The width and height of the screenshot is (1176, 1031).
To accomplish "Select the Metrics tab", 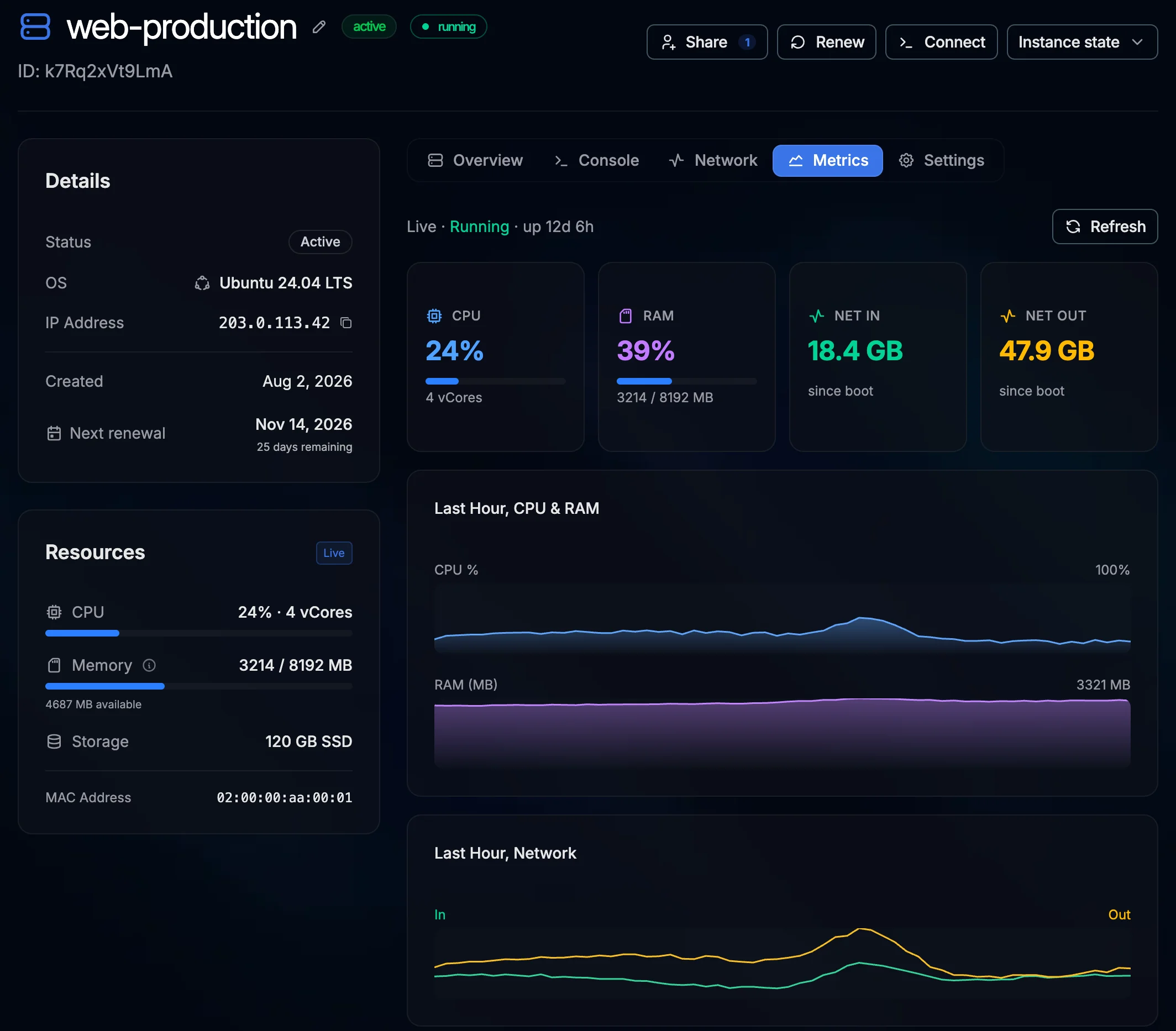I will click(827, 161).
